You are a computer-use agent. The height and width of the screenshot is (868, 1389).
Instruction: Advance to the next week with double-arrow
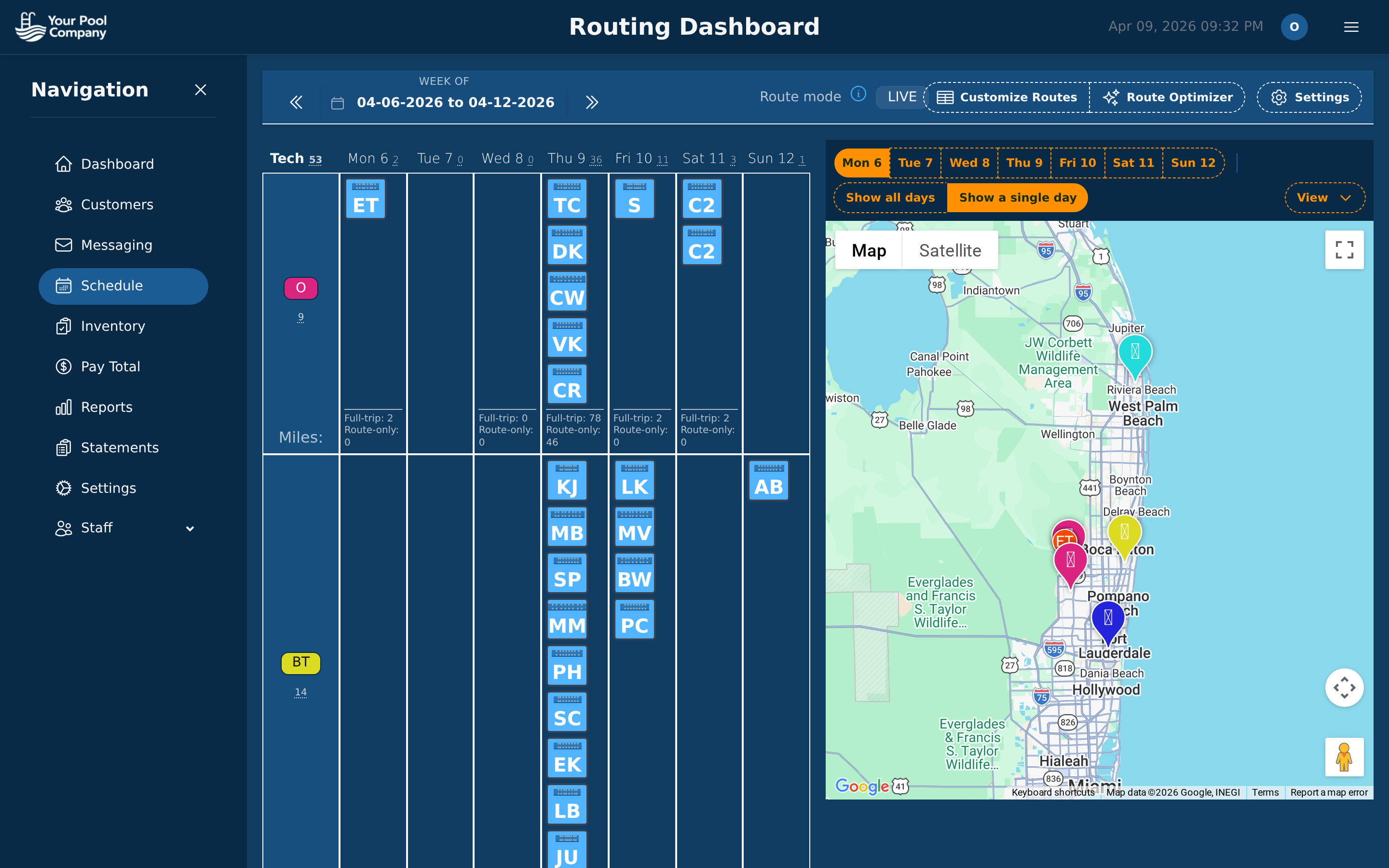592,102
